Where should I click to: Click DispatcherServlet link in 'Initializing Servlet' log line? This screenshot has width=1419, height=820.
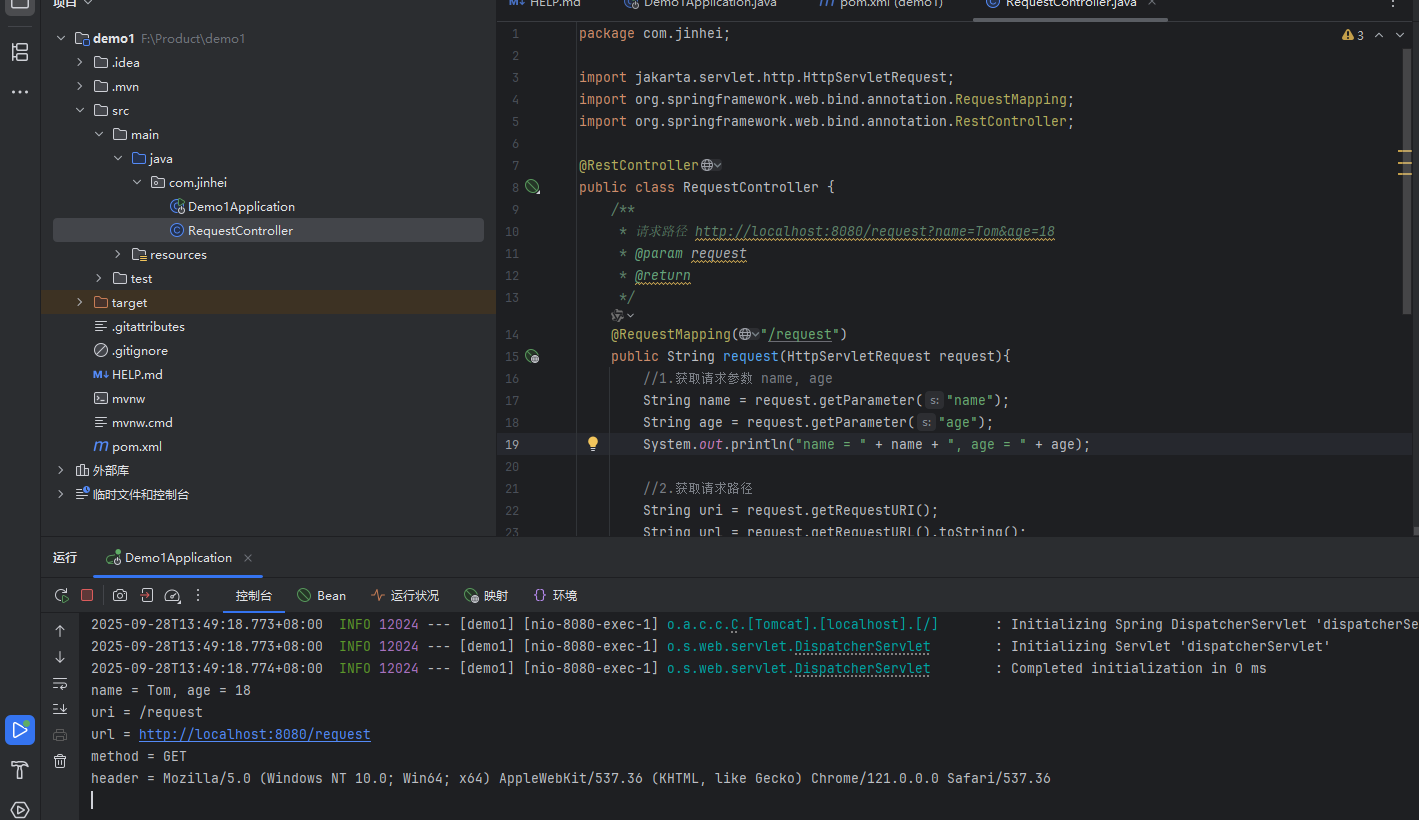863,646
